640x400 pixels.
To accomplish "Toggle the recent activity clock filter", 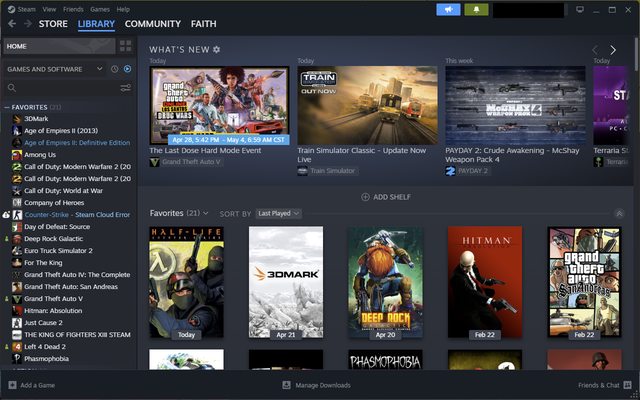I will click(114, 69).
